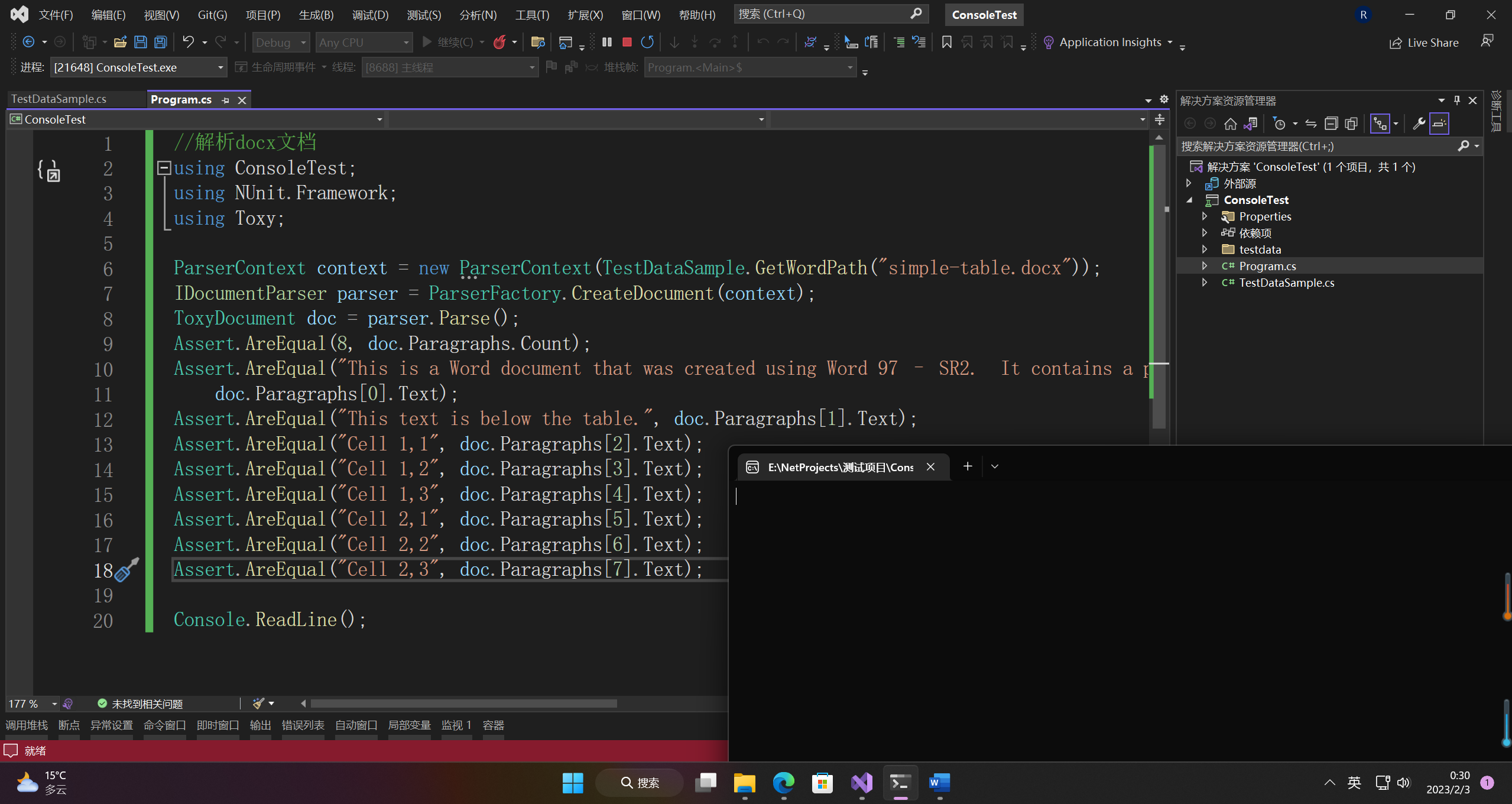The width and height of the screenshot is (1512, 804).
Task: Open the Debug configuration dropdown
Action: coord(281,42)
